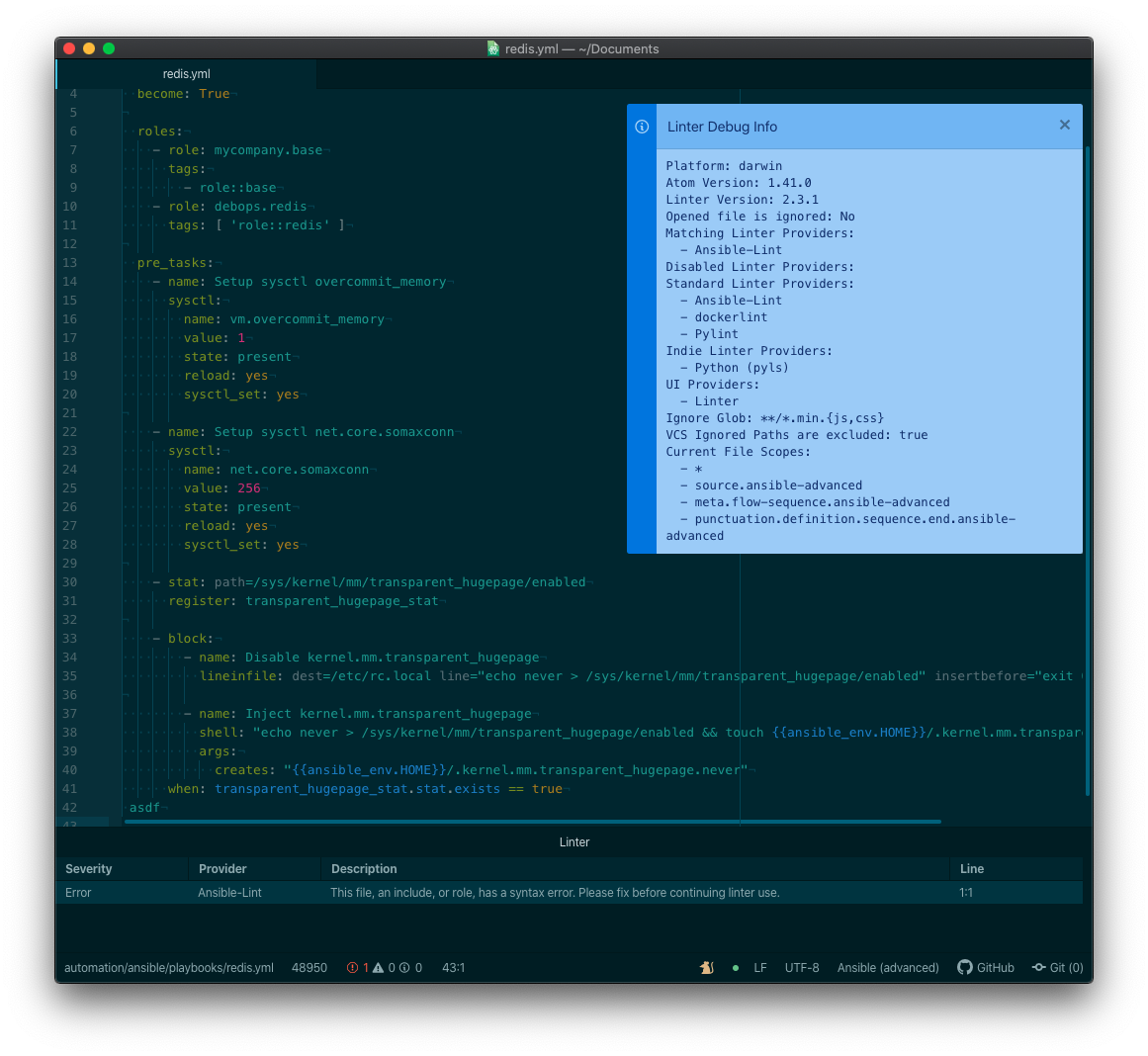This screenshot has height=1056, width=1148.
Task: Click the Error severity cell in the linter table
Action: click(x=78, y=892)
